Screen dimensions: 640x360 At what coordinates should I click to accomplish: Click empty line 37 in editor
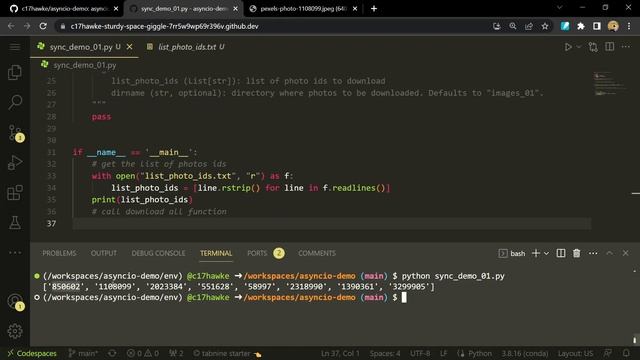point(331,224)
